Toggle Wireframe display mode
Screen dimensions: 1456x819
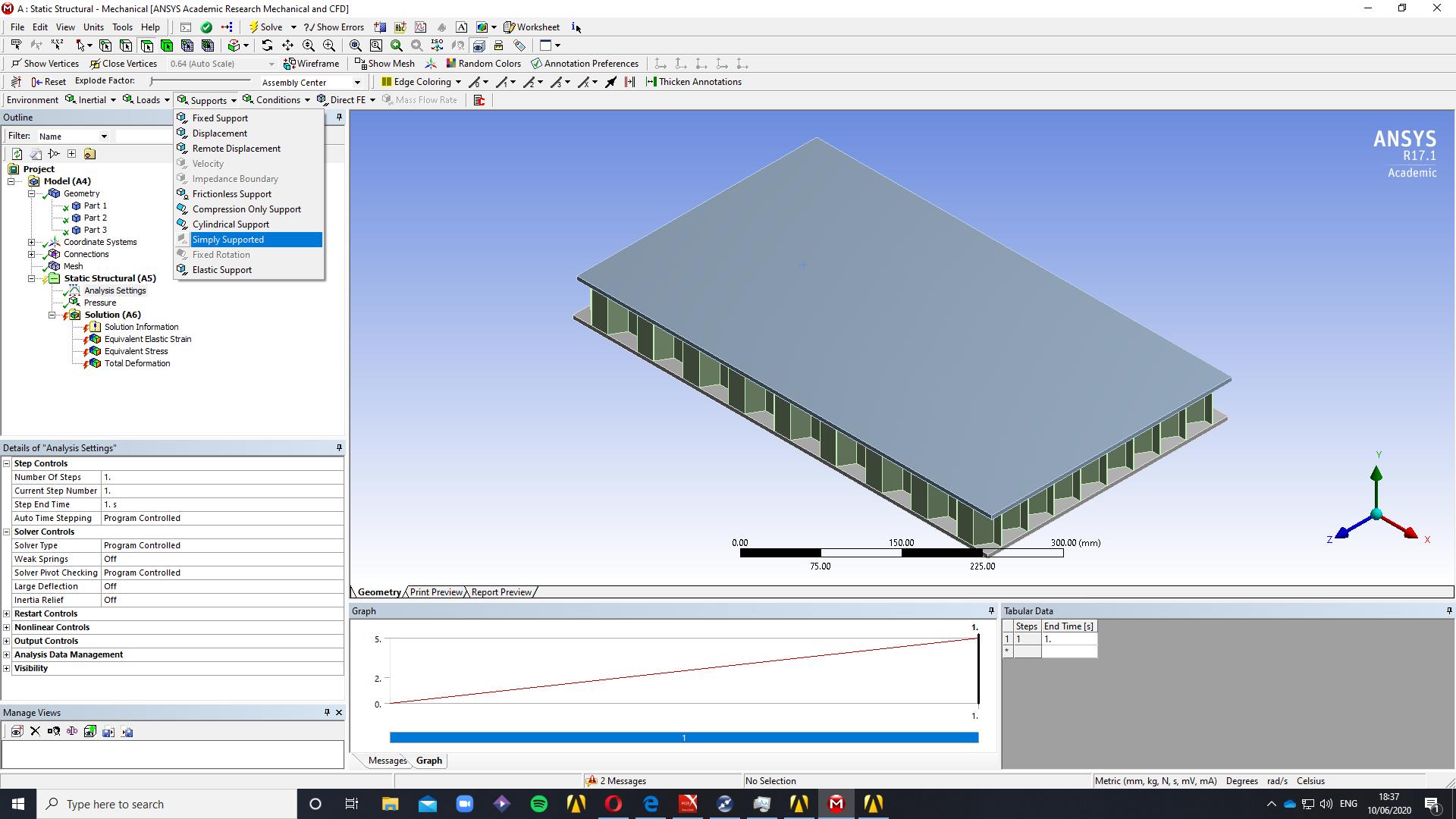click(311, 64)
